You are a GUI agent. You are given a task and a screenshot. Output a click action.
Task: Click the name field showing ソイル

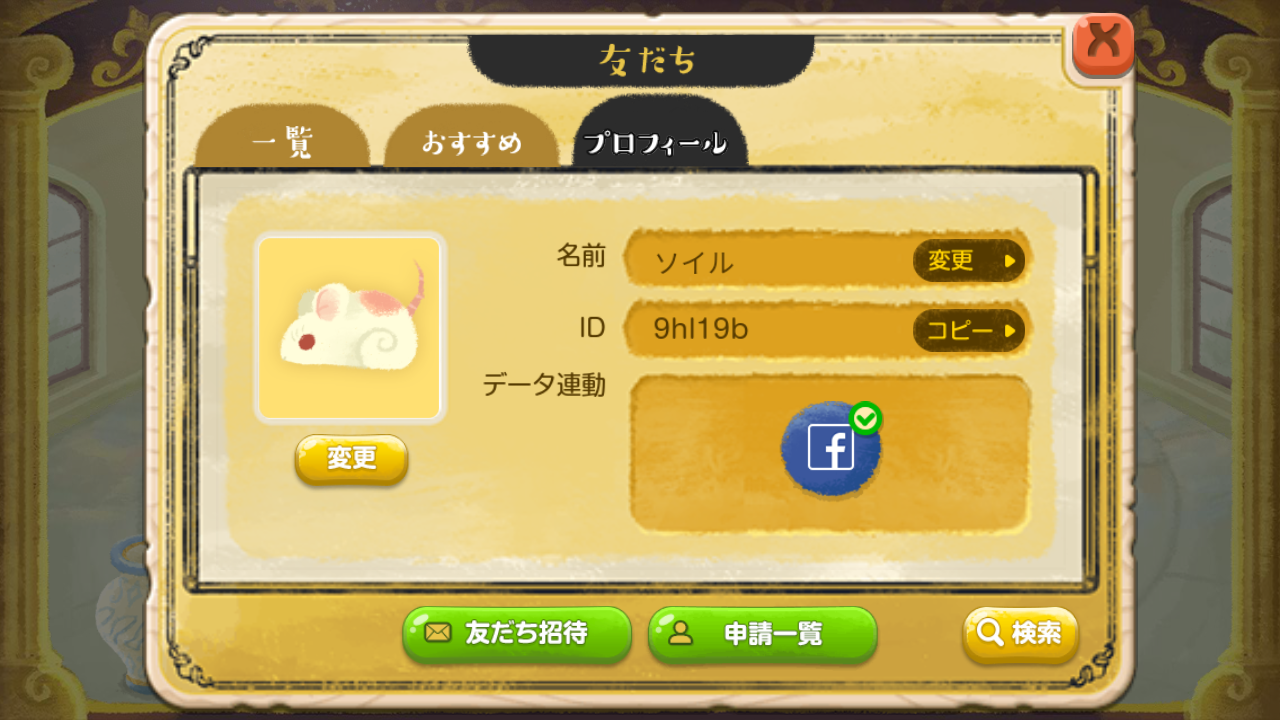[x=828, y=261]
